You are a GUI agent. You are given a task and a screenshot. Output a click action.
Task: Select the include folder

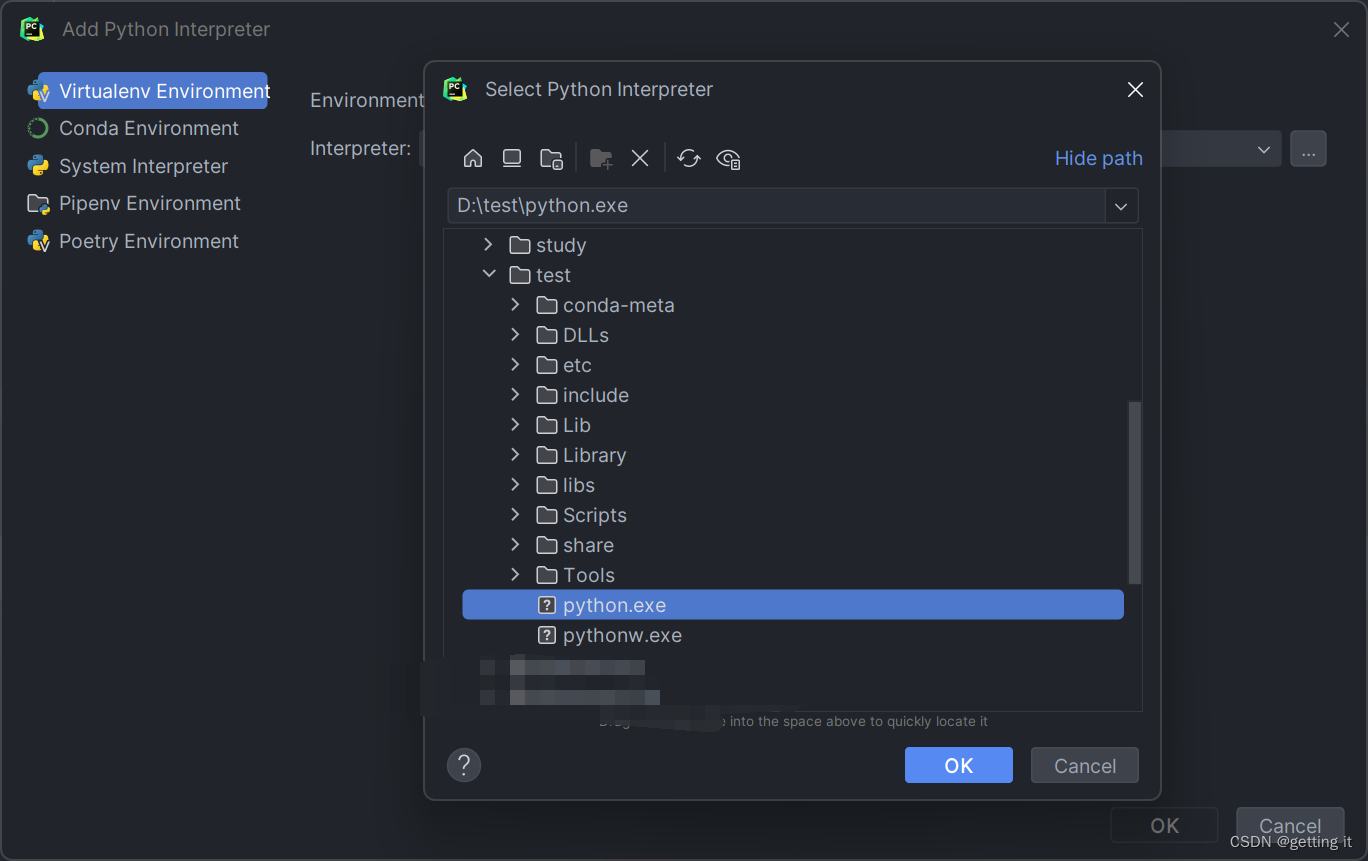pyautogui.click(x=596, y=395)
